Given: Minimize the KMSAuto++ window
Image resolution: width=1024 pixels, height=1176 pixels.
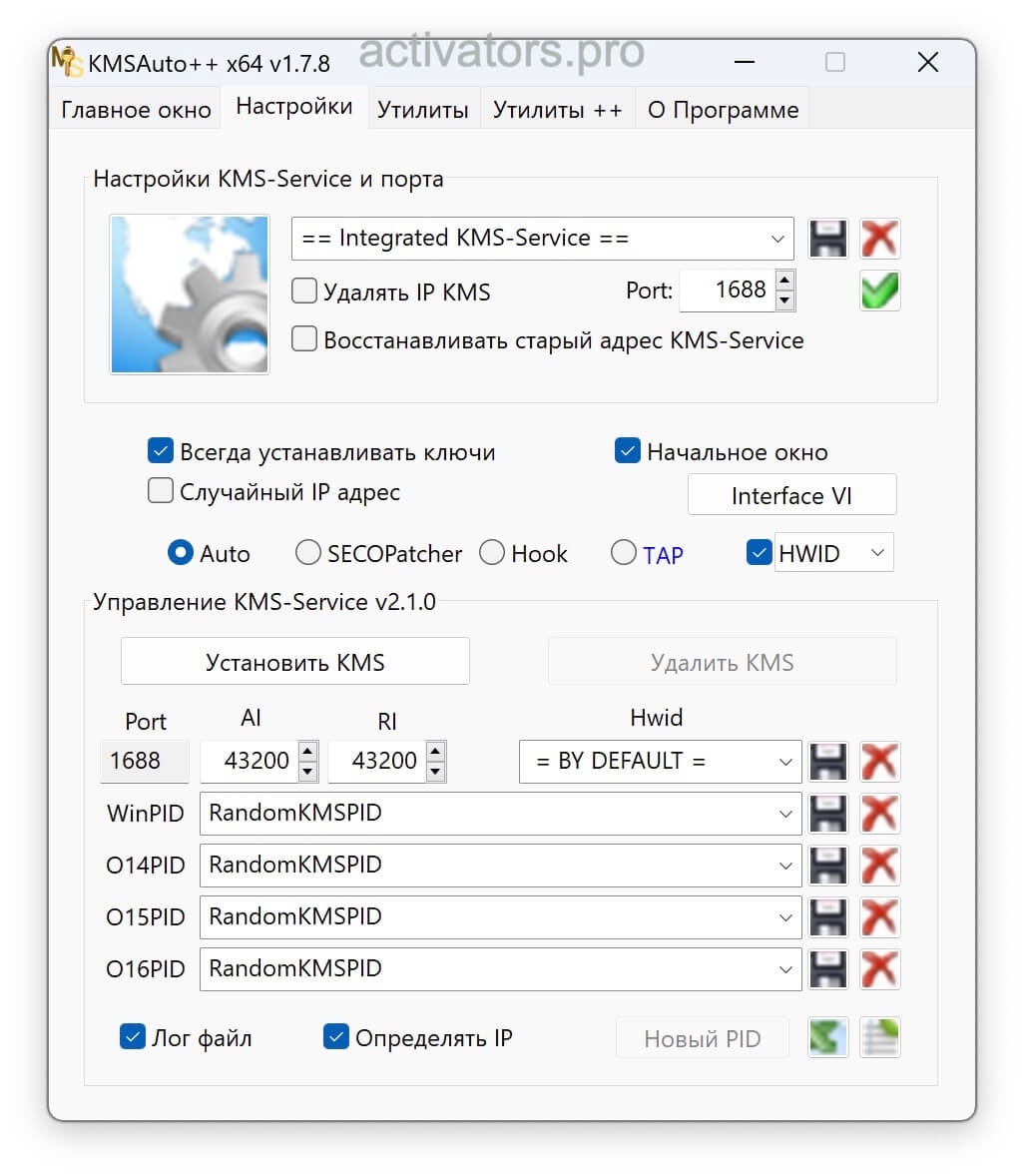Looking at the screenshot, I should coord(745,62).
